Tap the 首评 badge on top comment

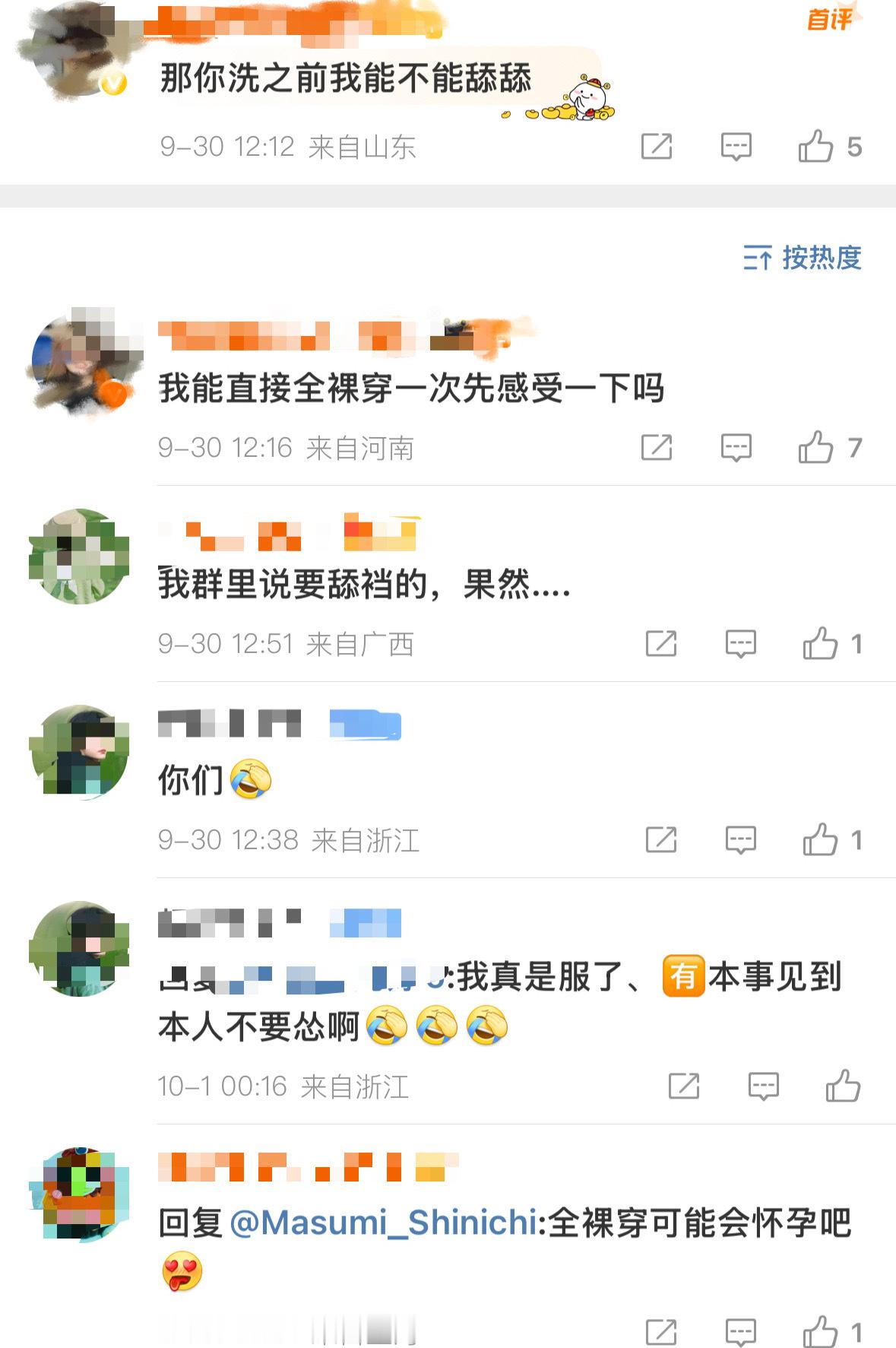tap(831, 18)
